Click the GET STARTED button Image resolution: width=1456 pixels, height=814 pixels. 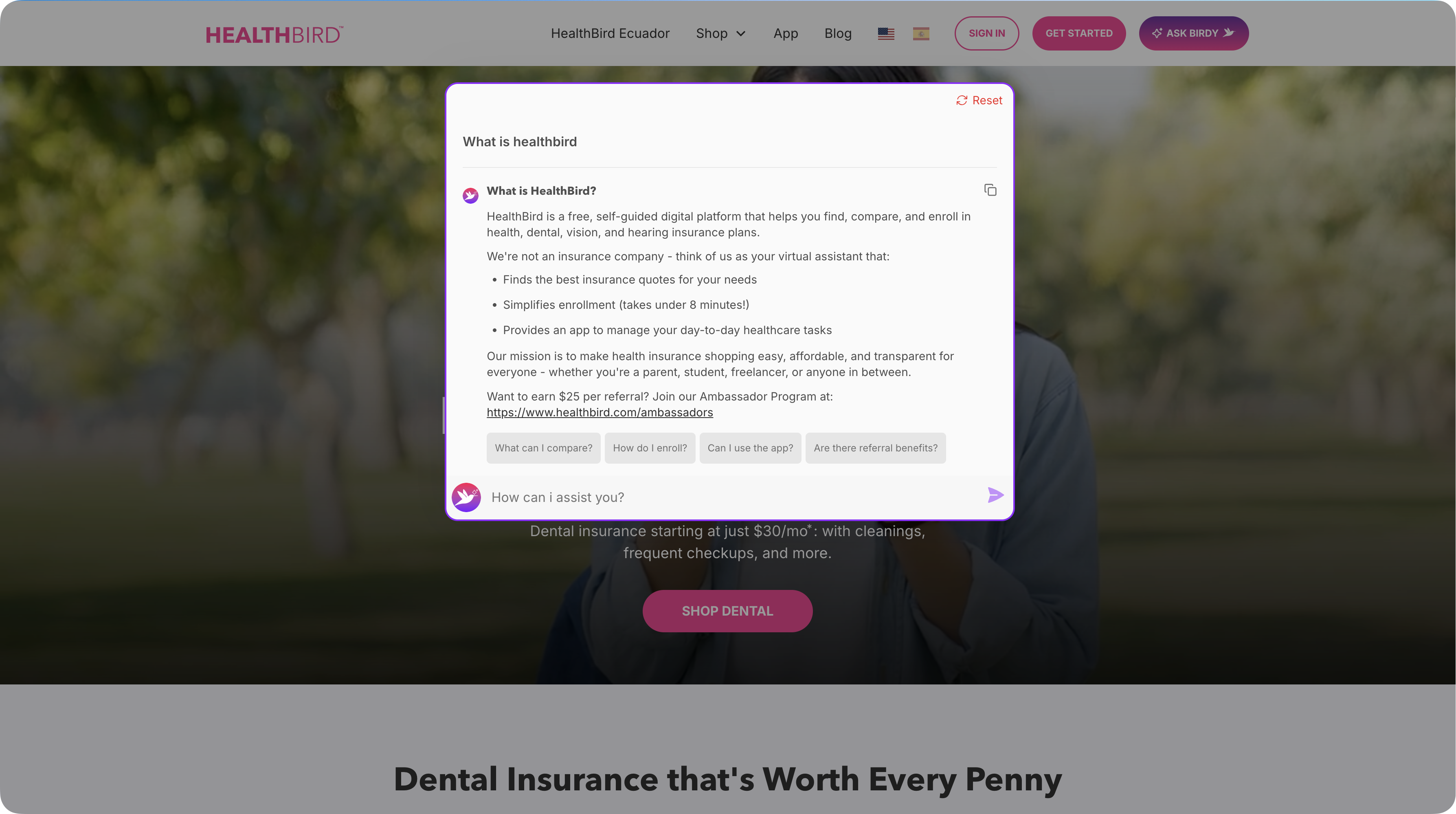click(x=1078, y=33)
